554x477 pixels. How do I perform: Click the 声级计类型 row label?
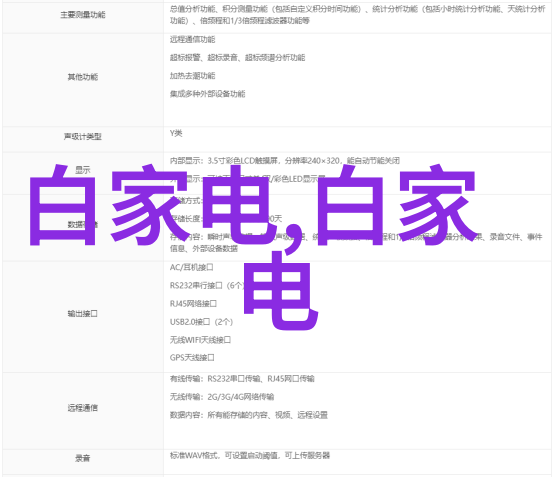(x=83, y=136)
